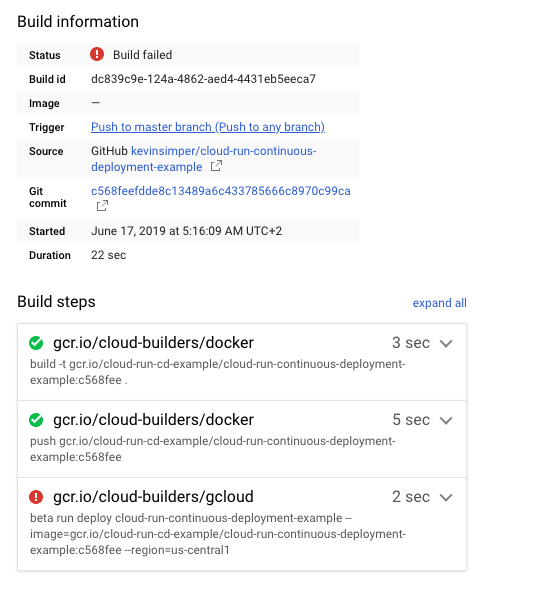Click the docker push command description text
Image resolution: width=551 pixels, height=596 pixels.
[213, 449]
